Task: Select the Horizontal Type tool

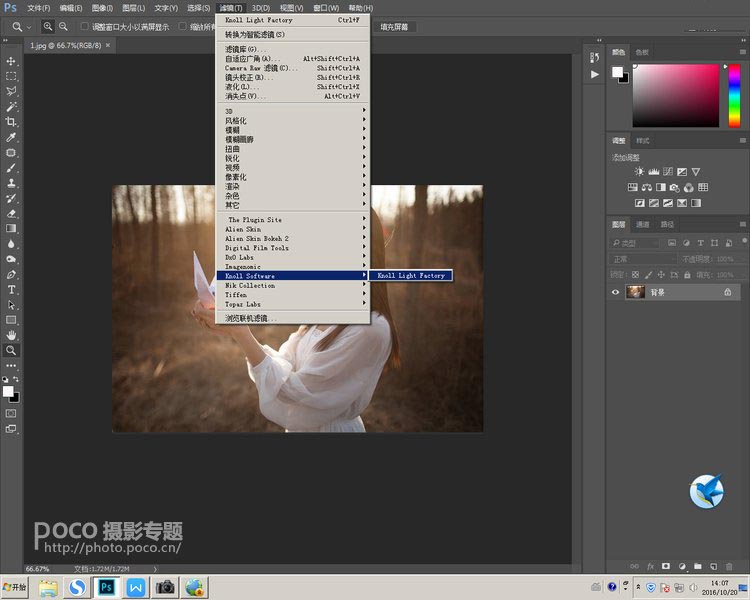Action: click(11, 289)
